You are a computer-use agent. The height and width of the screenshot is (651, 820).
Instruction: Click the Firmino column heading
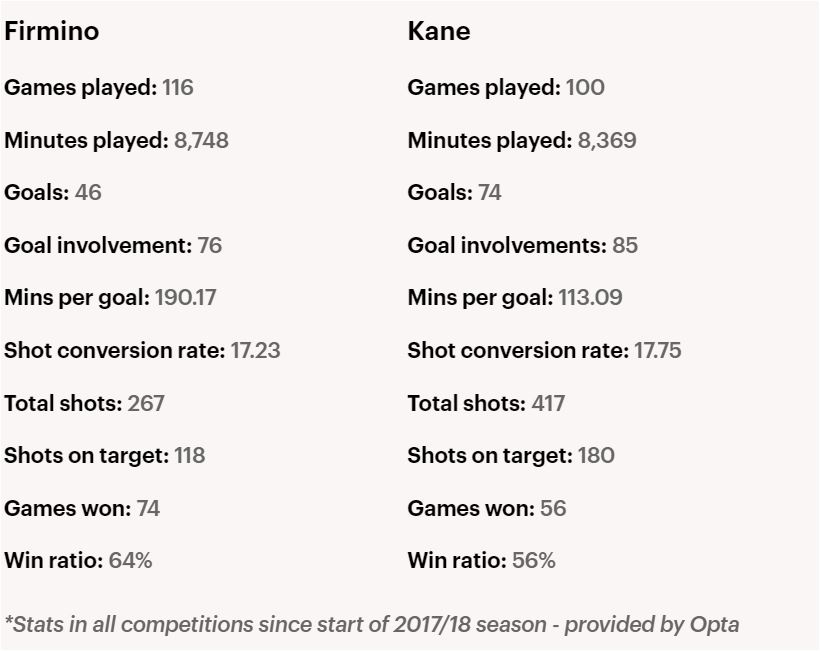click(51, 31)
